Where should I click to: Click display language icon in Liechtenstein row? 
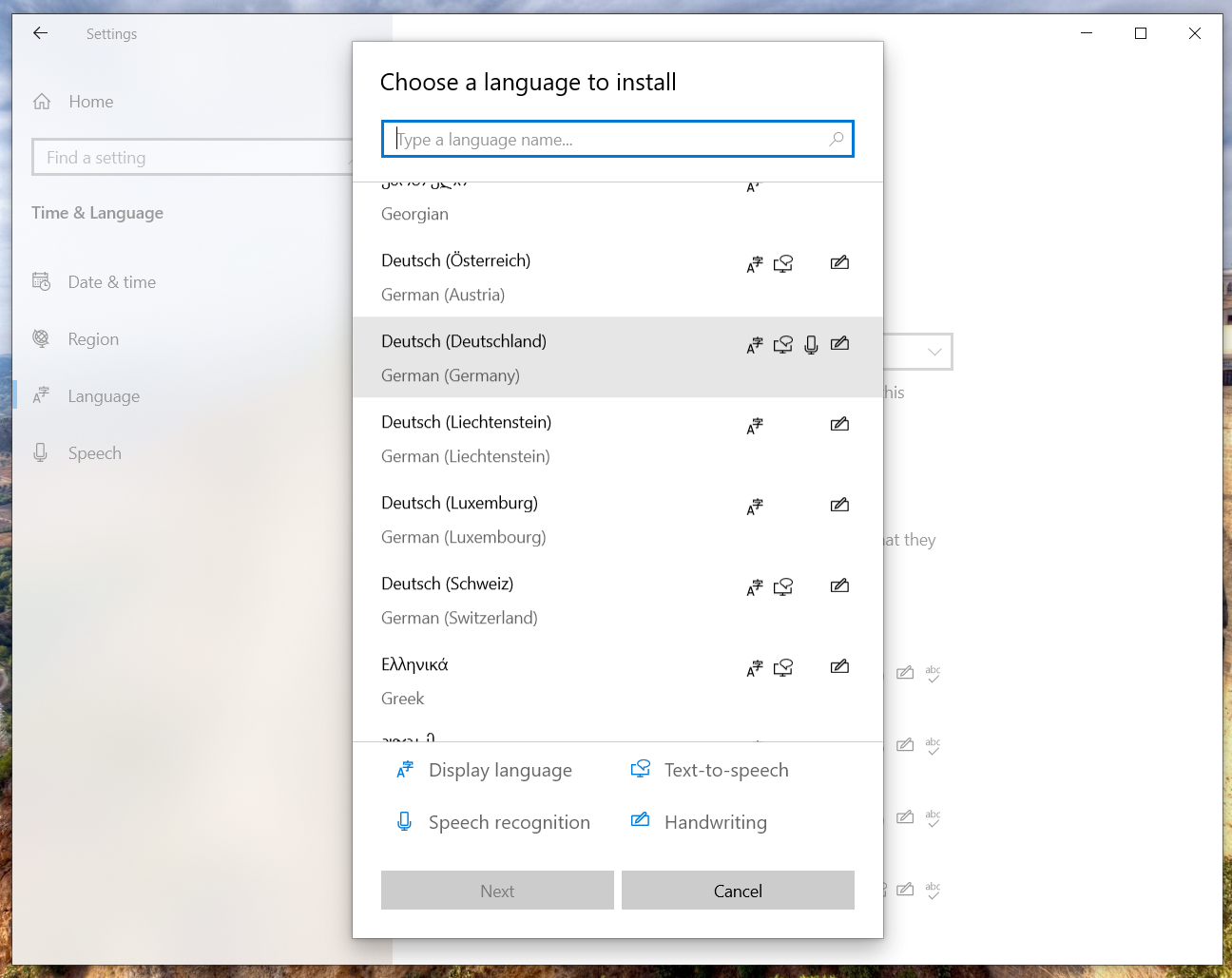point(755,426)
